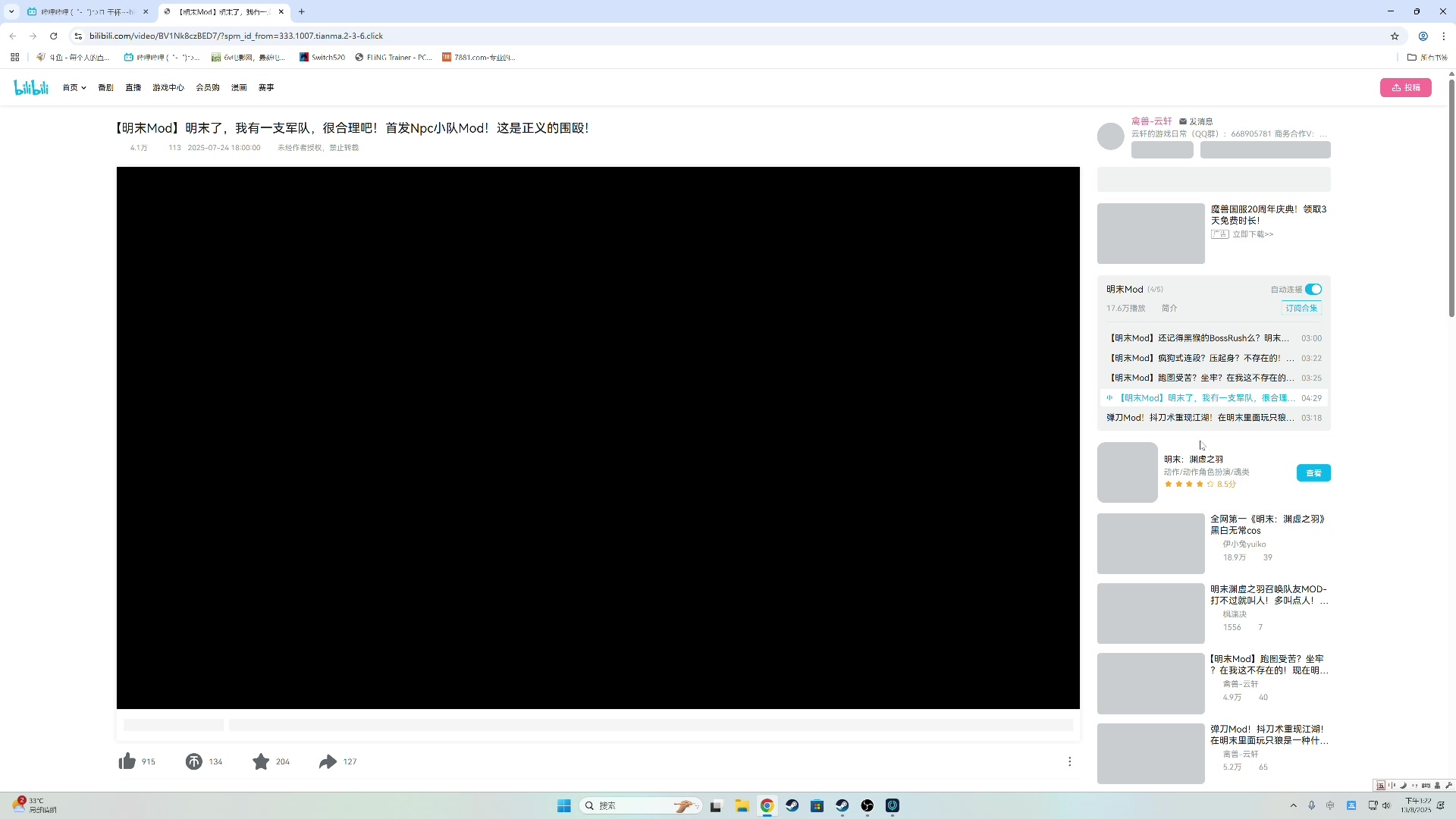Go to 番剧 section

pos(105,88)
